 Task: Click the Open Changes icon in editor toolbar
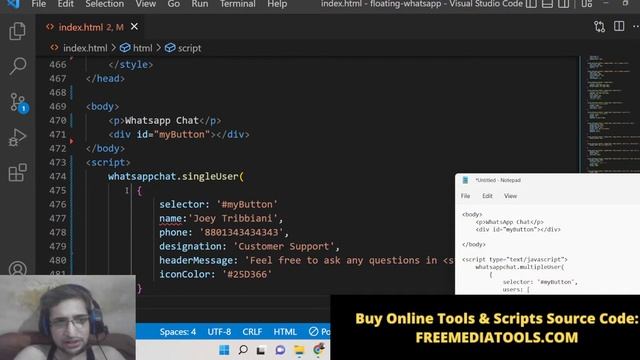click(599, 27)
